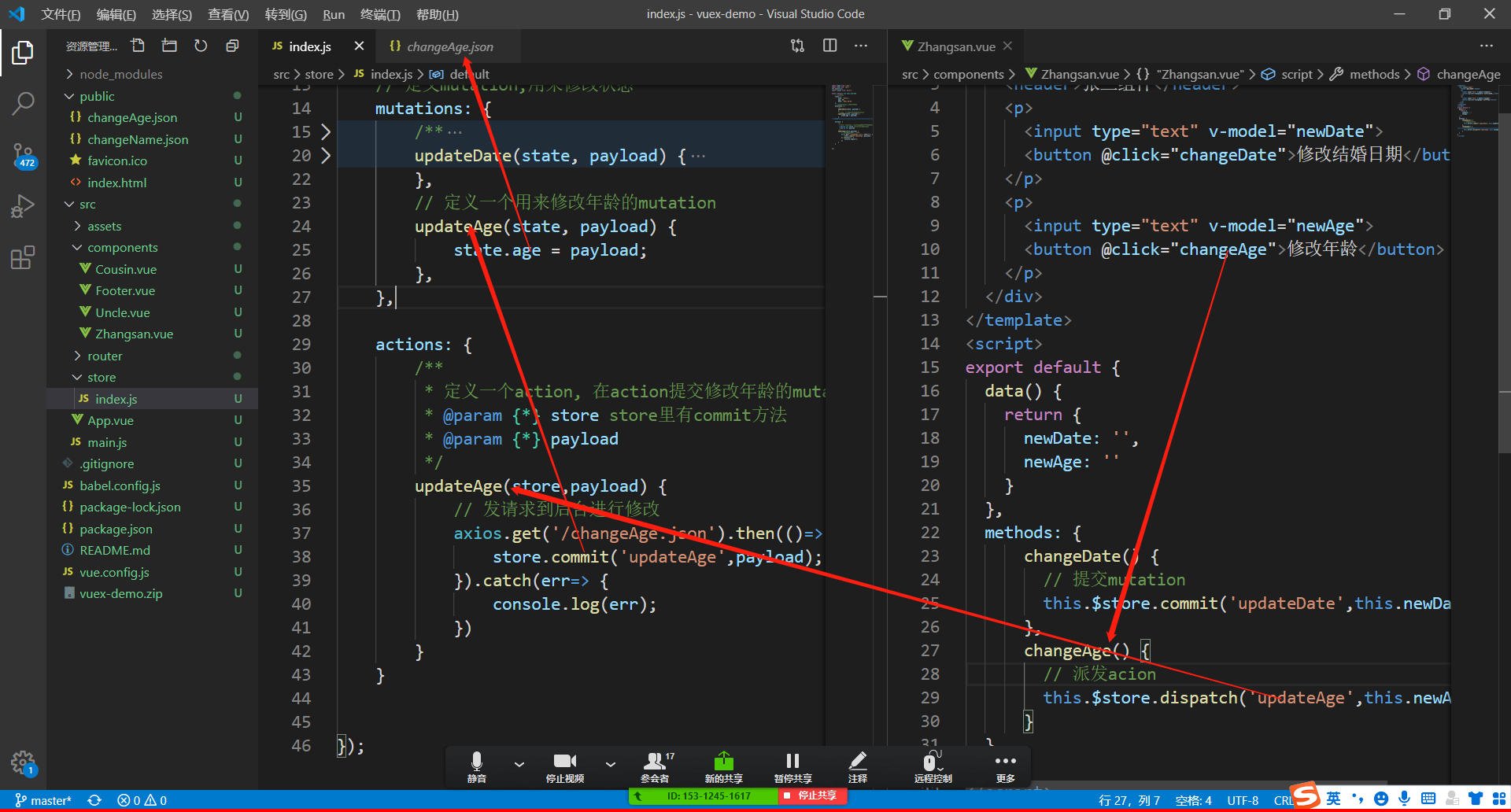Image resolution: width=1511 pixels, height=812 pixels.
Task: Change file encoding UTF-8
Action: 1243,800
